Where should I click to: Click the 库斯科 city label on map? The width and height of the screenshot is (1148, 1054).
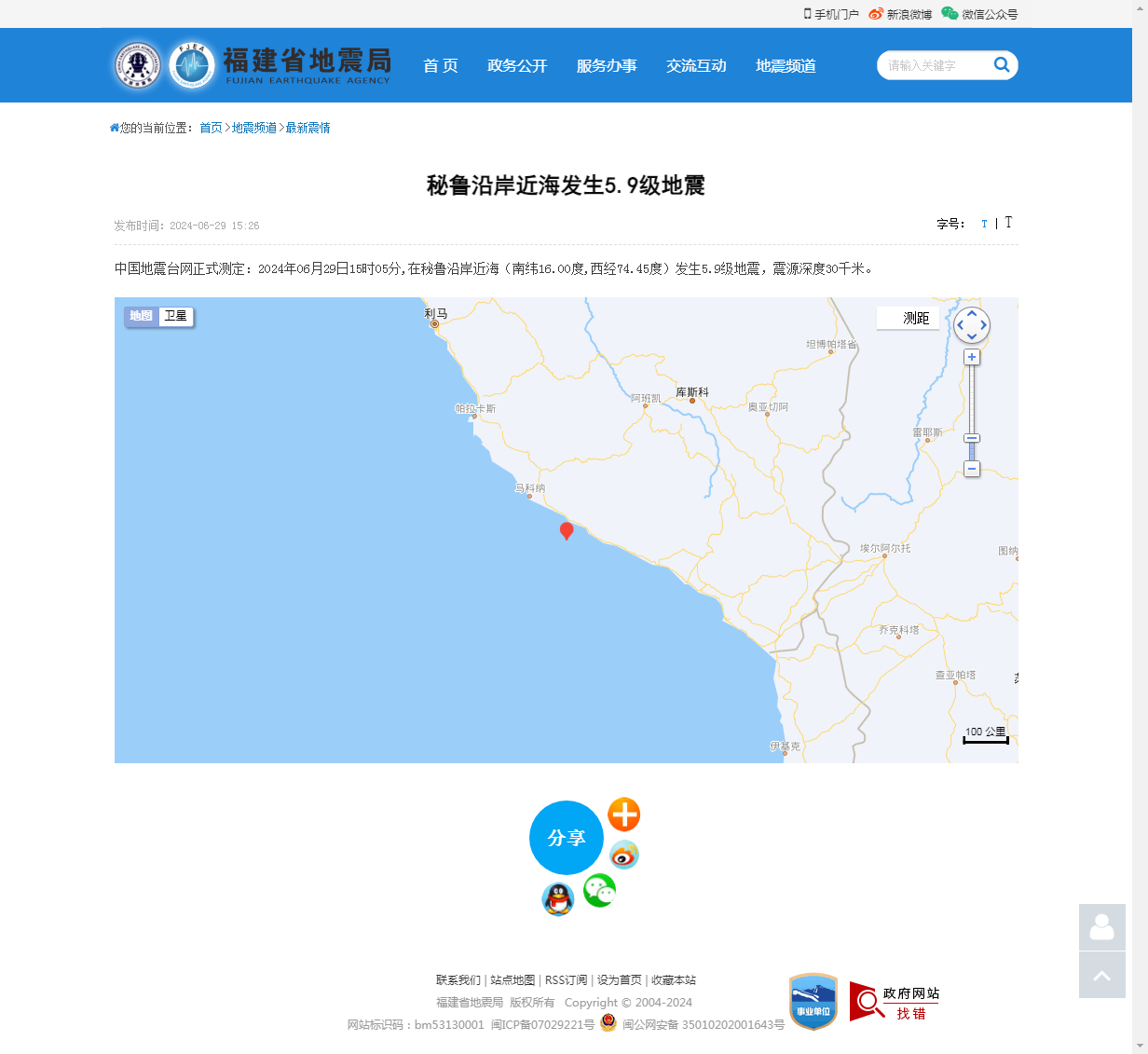tap(692, 391)
